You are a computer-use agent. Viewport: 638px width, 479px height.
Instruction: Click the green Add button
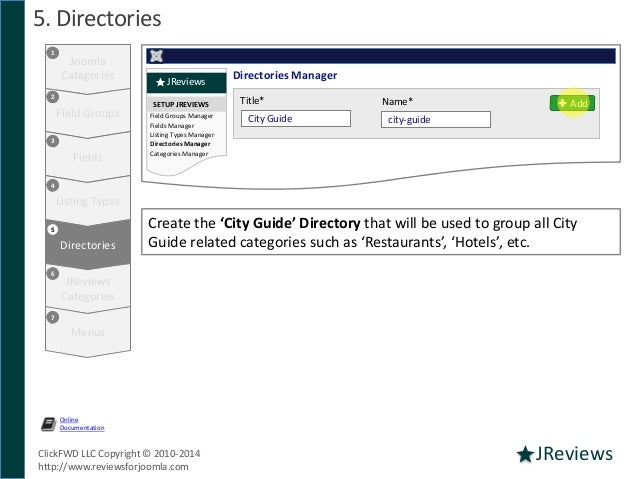[x=572, y=103]
